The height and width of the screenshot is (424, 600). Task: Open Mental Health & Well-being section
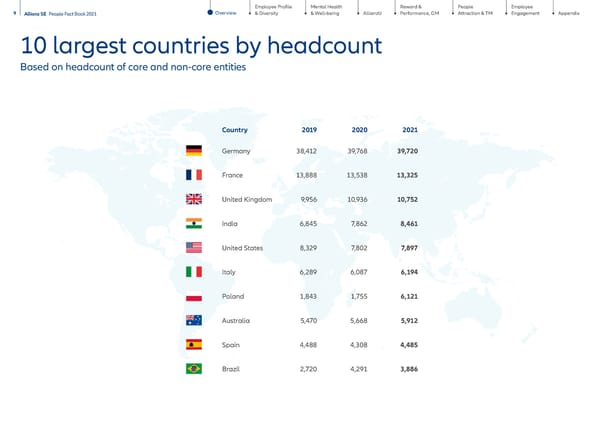coord(326,10)
